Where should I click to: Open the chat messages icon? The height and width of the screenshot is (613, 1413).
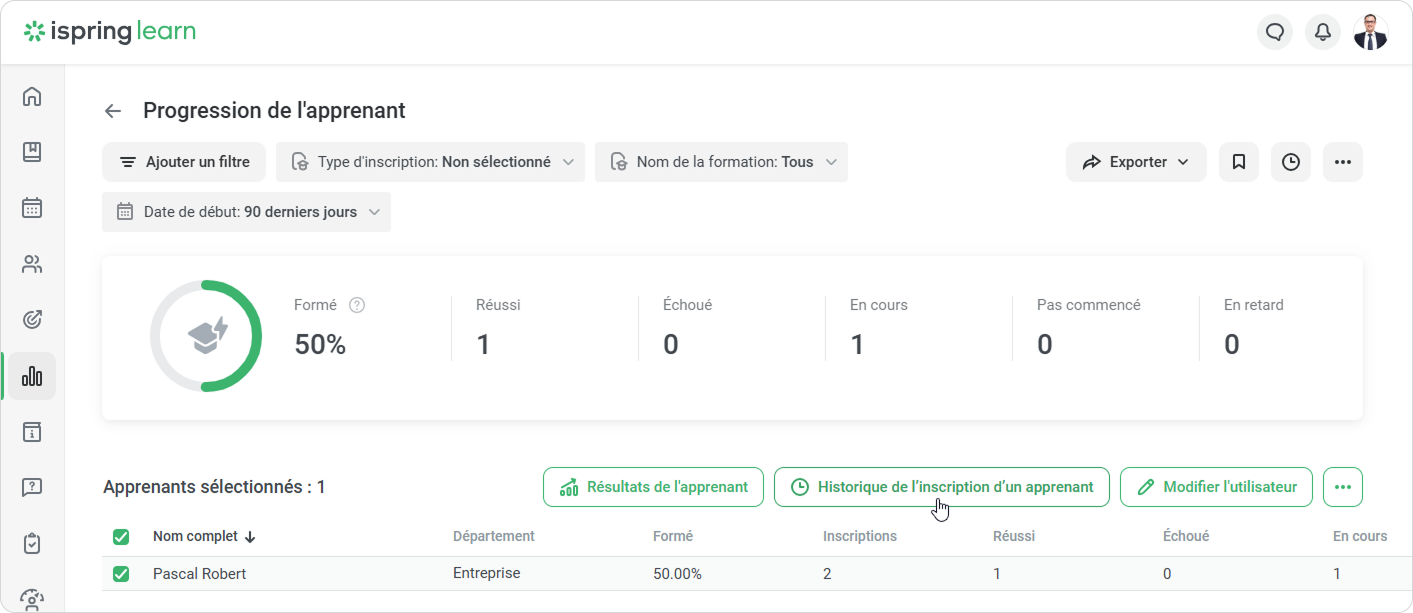(1274, 32)
